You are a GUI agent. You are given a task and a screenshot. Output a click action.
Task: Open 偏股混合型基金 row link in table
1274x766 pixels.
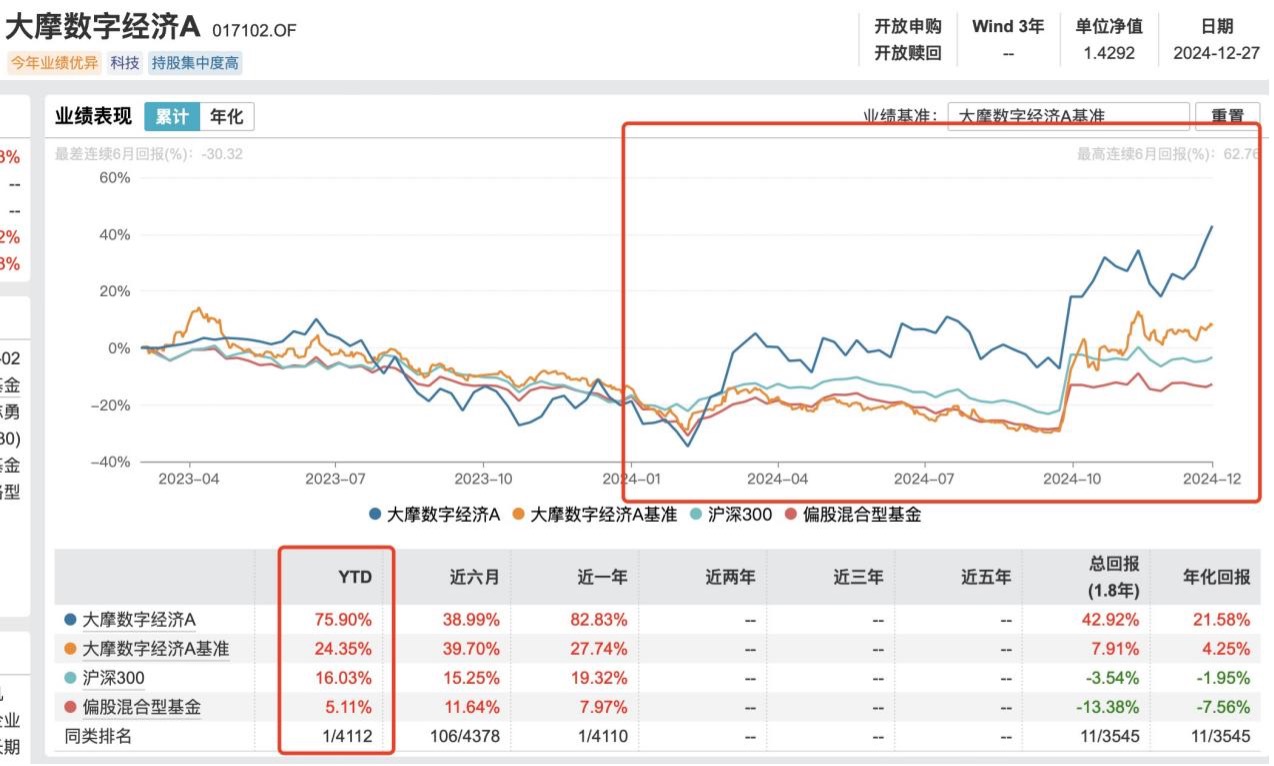click(141, 707)
